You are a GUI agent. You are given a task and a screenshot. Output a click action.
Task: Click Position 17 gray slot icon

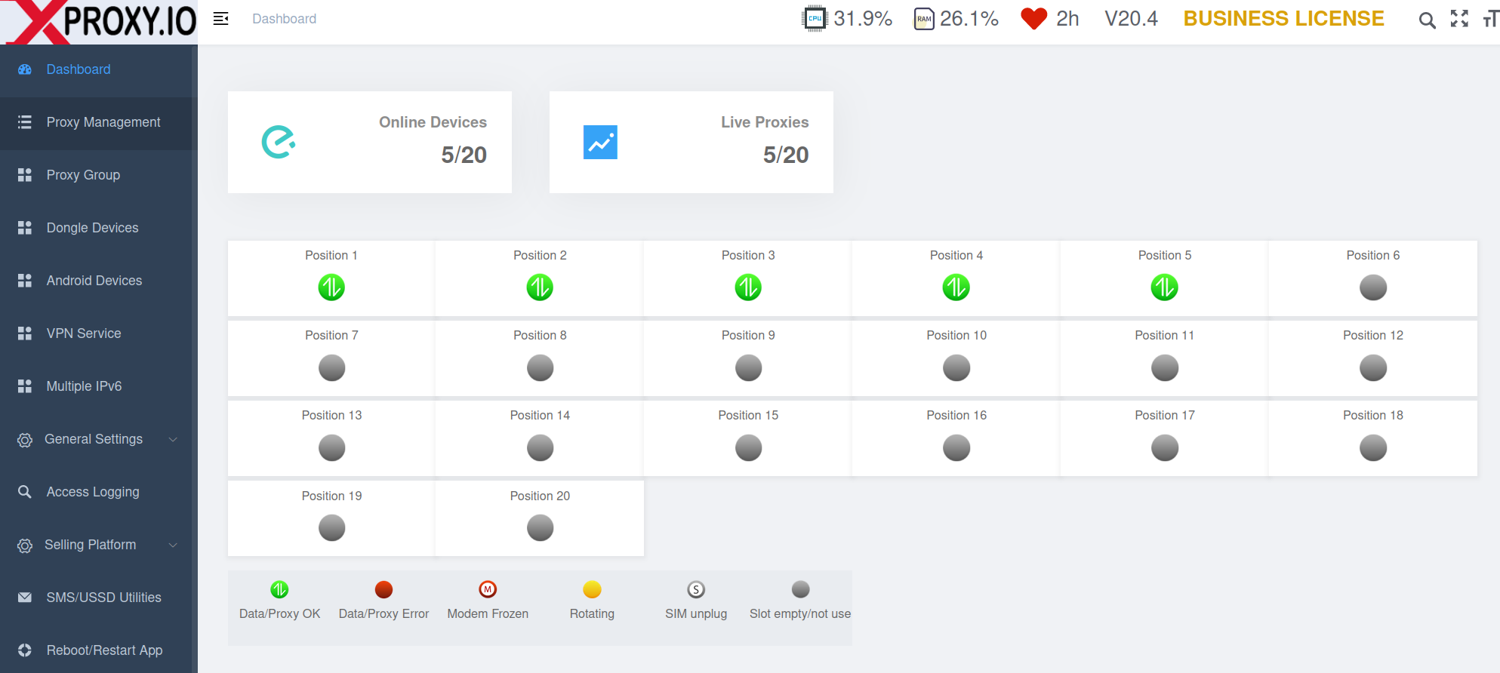[x=1164, y=448]
